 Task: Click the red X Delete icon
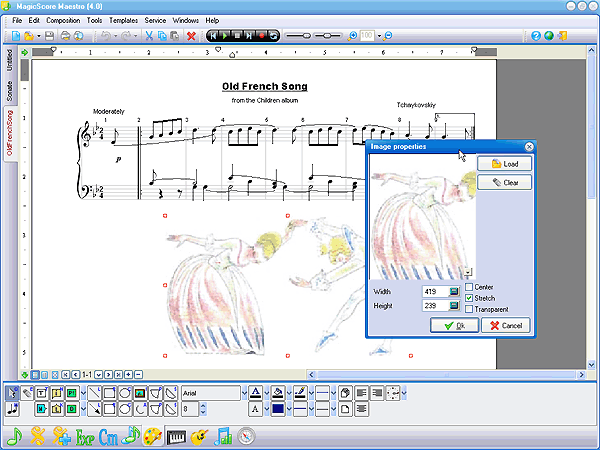point(191,36)
